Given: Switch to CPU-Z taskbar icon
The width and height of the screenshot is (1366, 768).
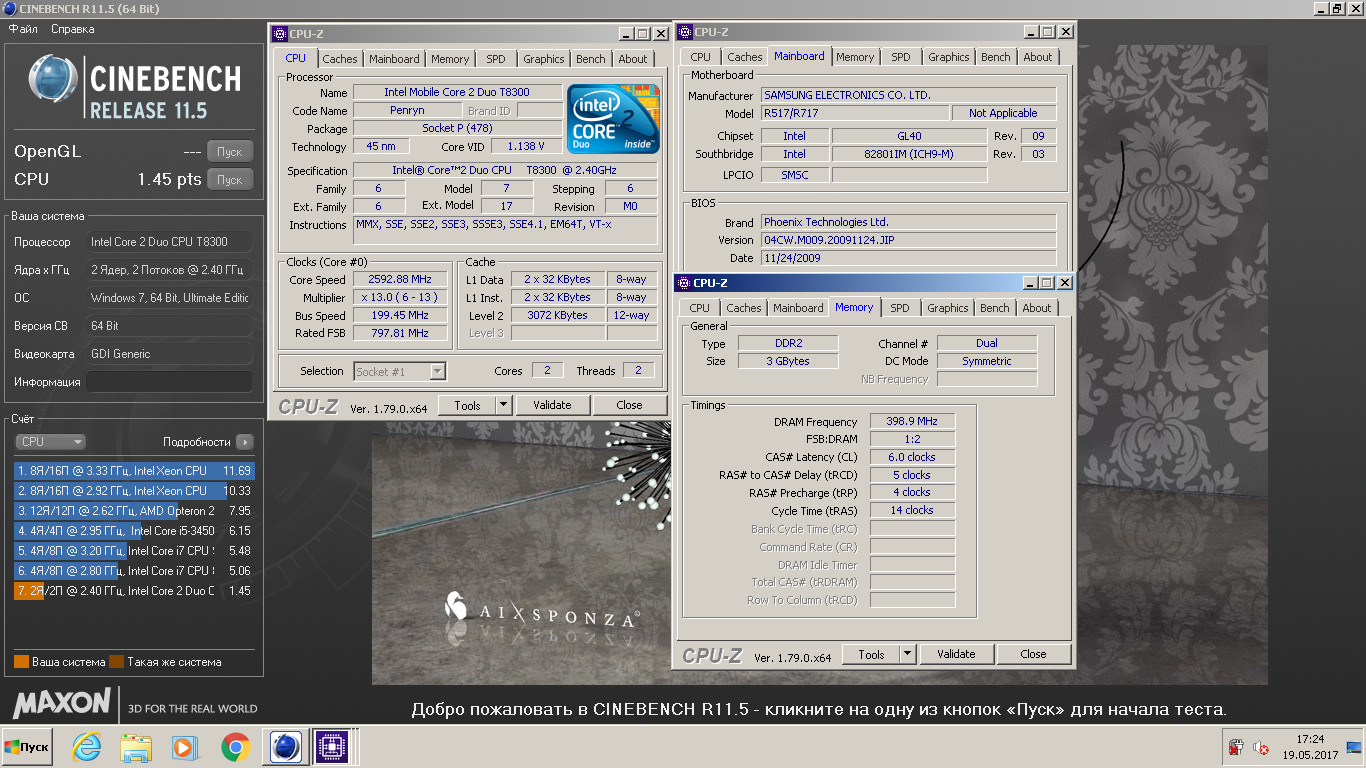Looking at the screenshot, I should coord(330,747).
